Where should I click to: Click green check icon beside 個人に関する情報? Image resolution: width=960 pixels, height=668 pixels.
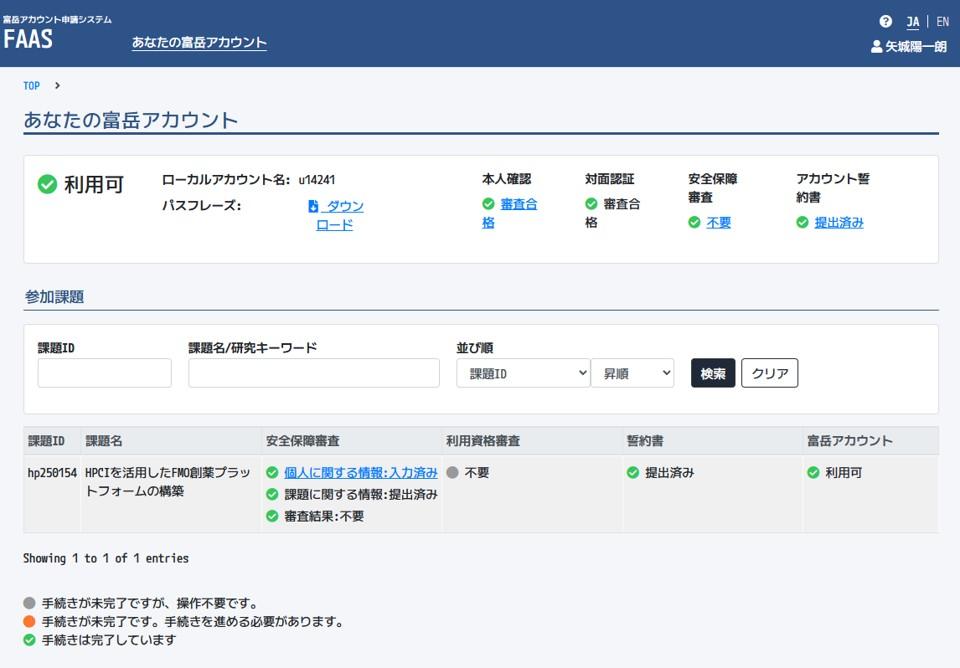[272, 472]
